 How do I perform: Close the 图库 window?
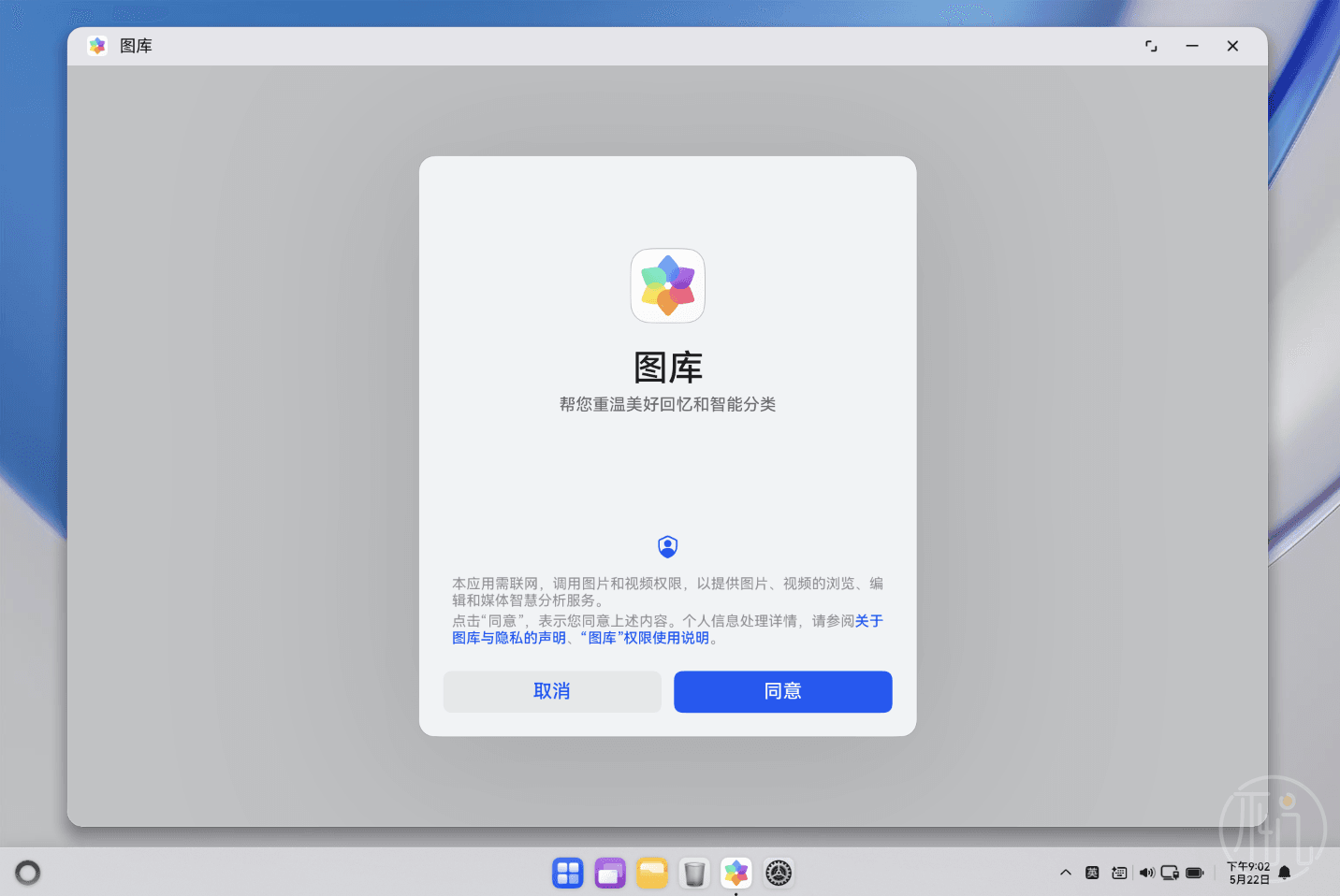coord(1232,46)
